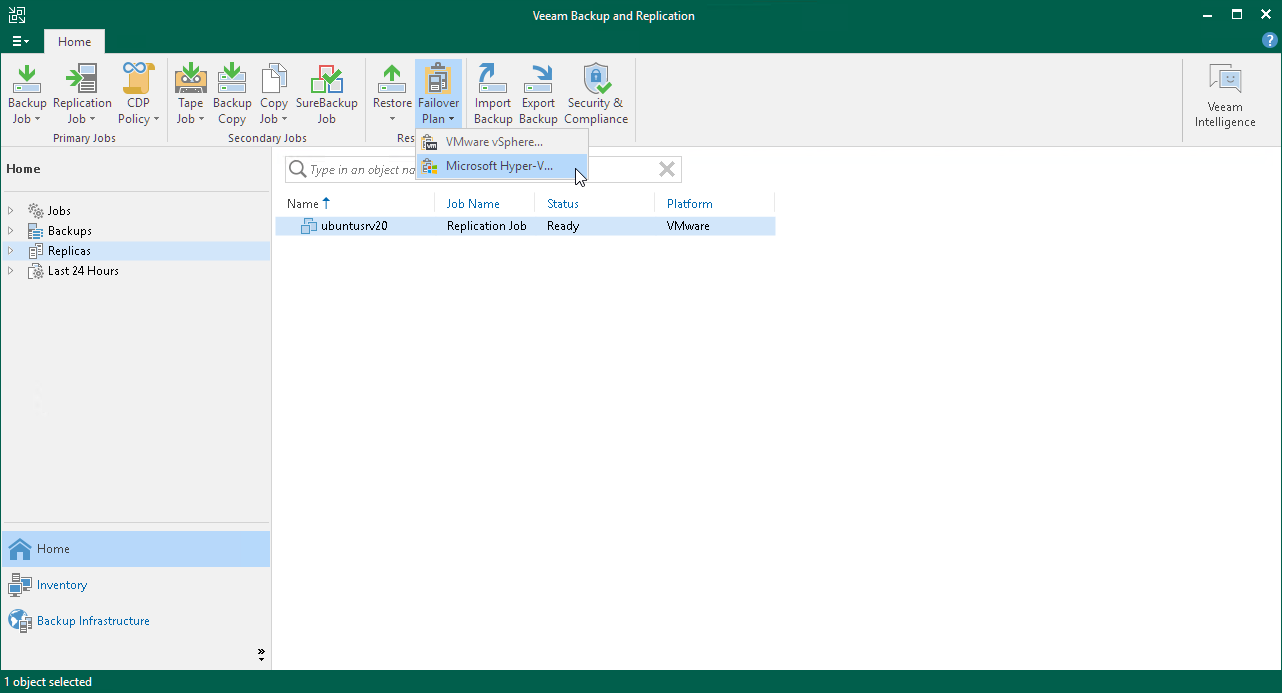Select the Home ribbon tab
The width and height of the screenshot is (1282, 693).
point(74,42)
